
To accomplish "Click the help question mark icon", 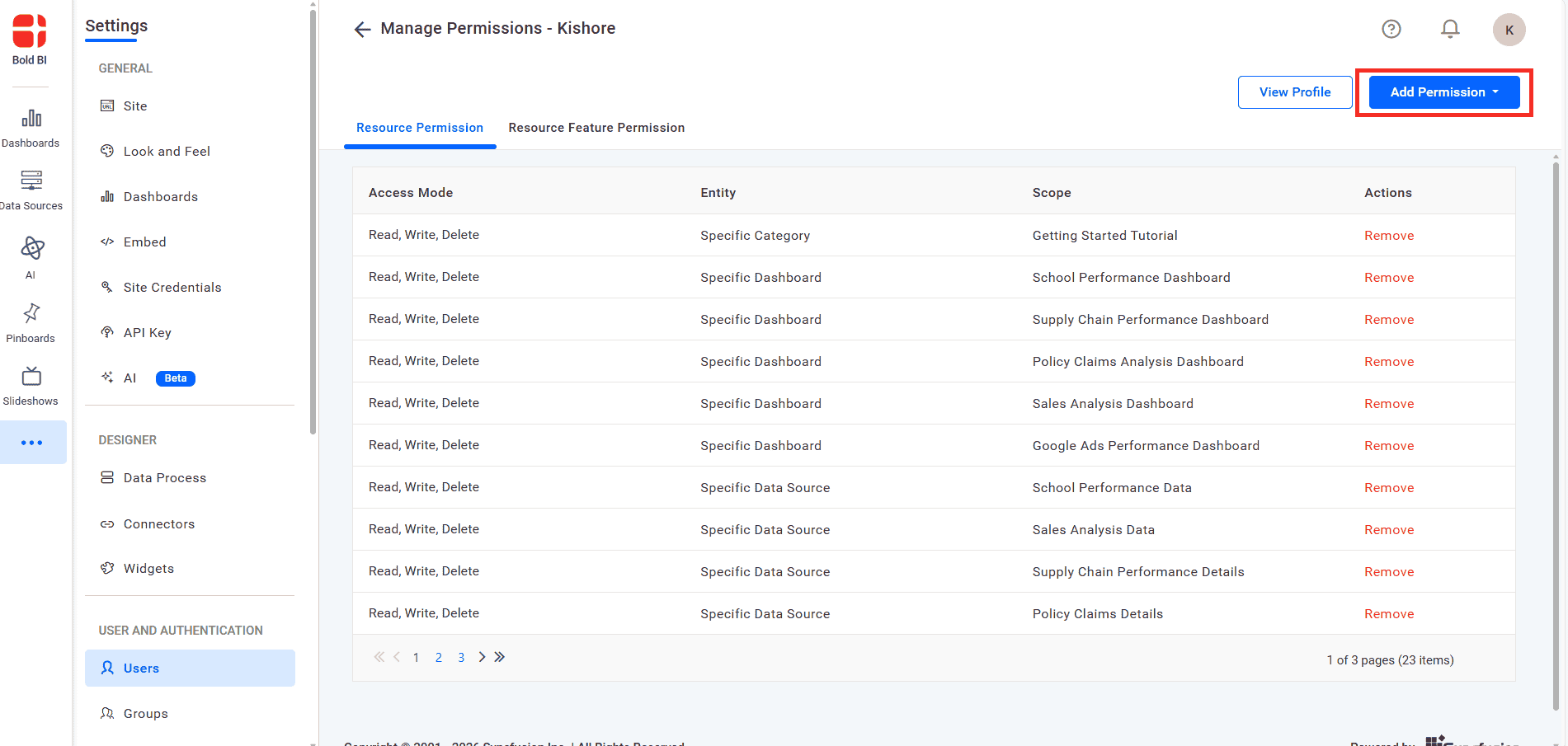I will pyautogui.click(x=1391, y=28).
